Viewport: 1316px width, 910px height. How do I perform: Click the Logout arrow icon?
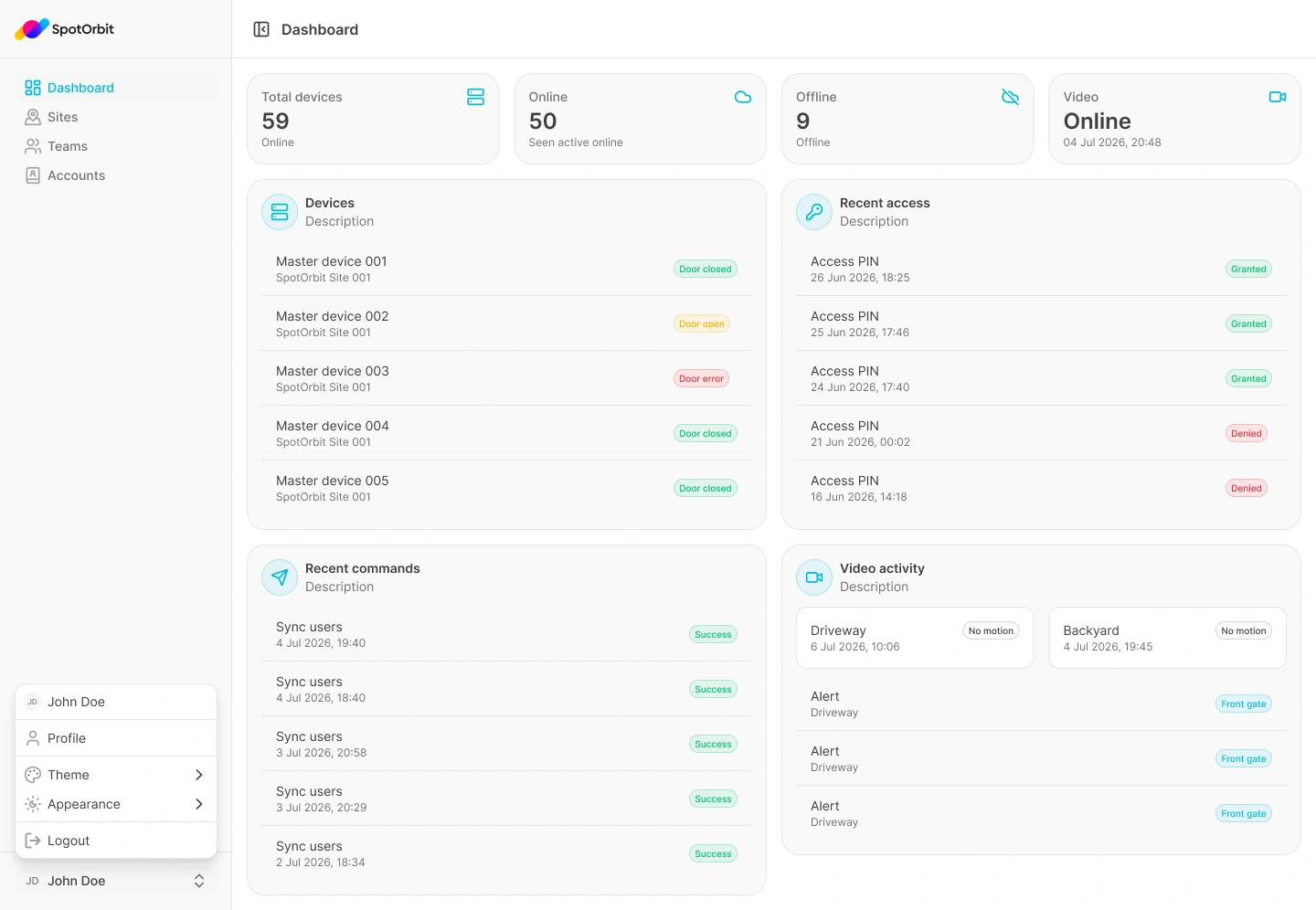coord(33,841)
